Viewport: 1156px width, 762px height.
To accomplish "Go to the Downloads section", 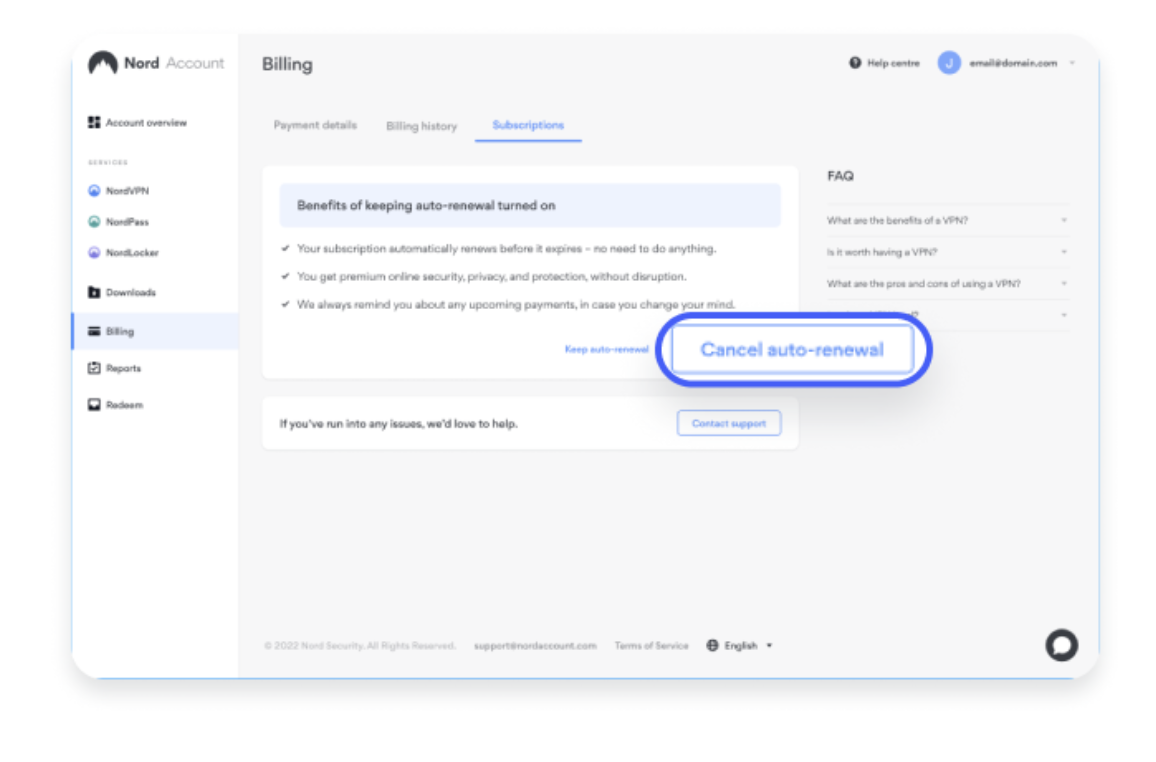I will (130, 293).
